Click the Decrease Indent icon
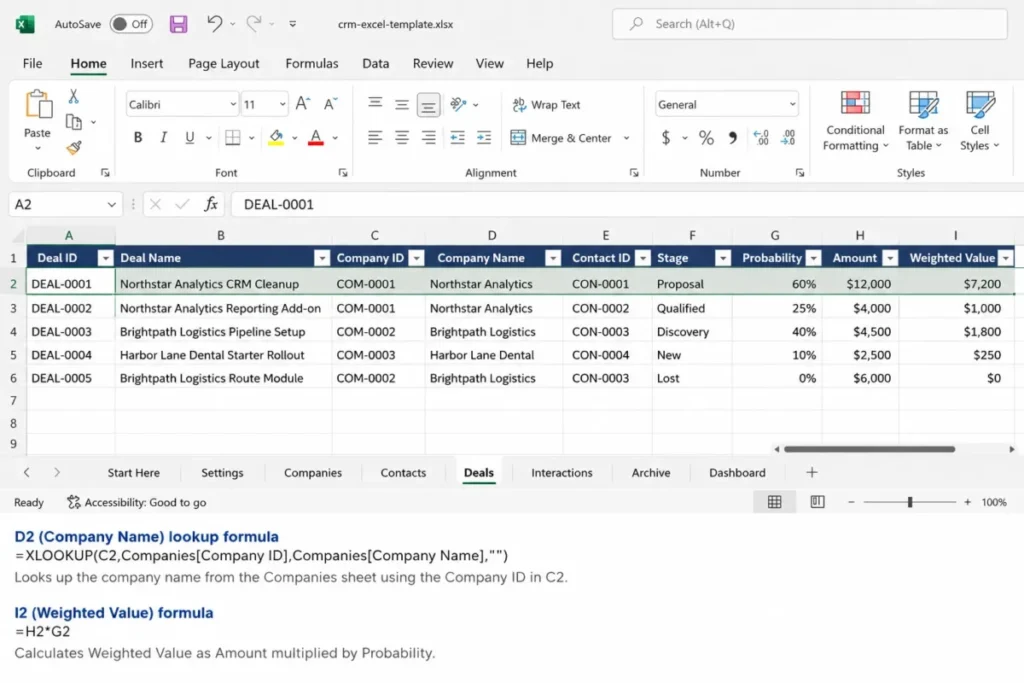Image resolution: width=1024 pixels, height=683 pixels. [x=457, y=138]
